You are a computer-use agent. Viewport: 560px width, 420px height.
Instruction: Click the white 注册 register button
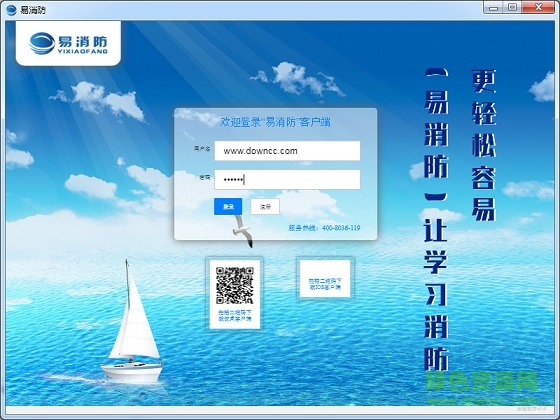pyautogui.click(x=265, y=206)
